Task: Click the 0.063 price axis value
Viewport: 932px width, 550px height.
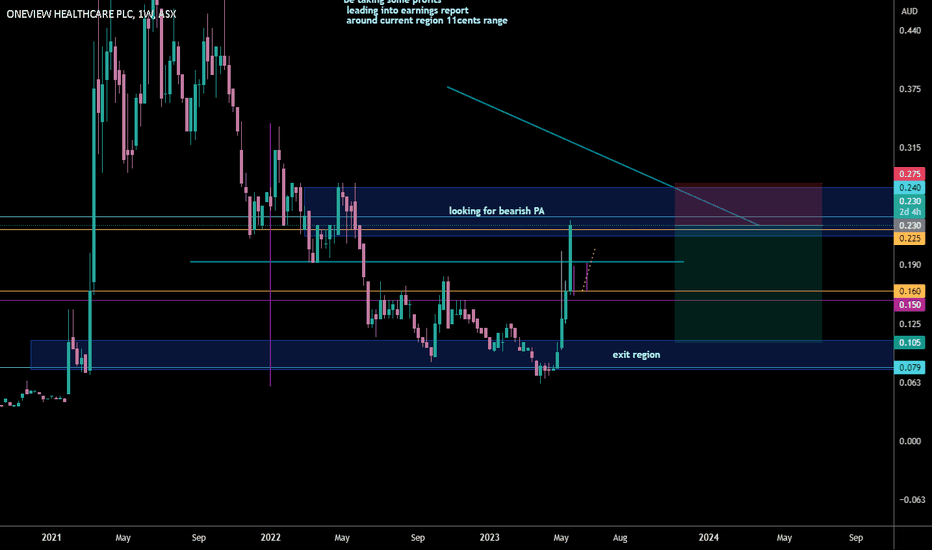Action: pos(910,382)
